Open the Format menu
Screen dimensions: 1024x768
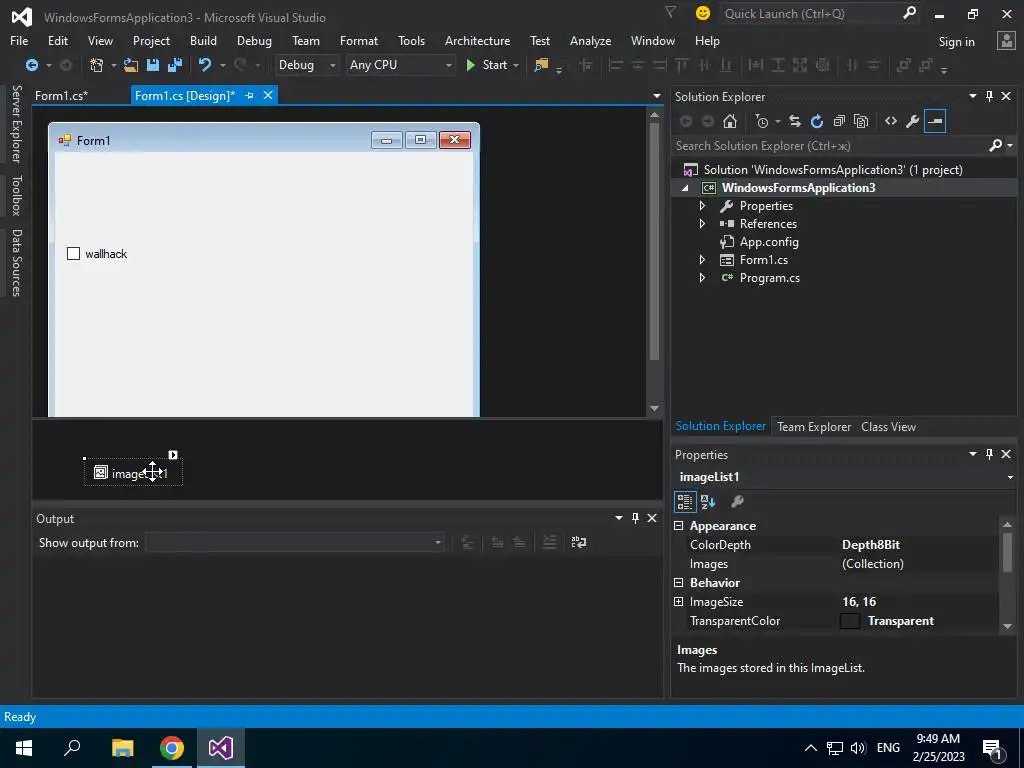(x=359, y=40)
